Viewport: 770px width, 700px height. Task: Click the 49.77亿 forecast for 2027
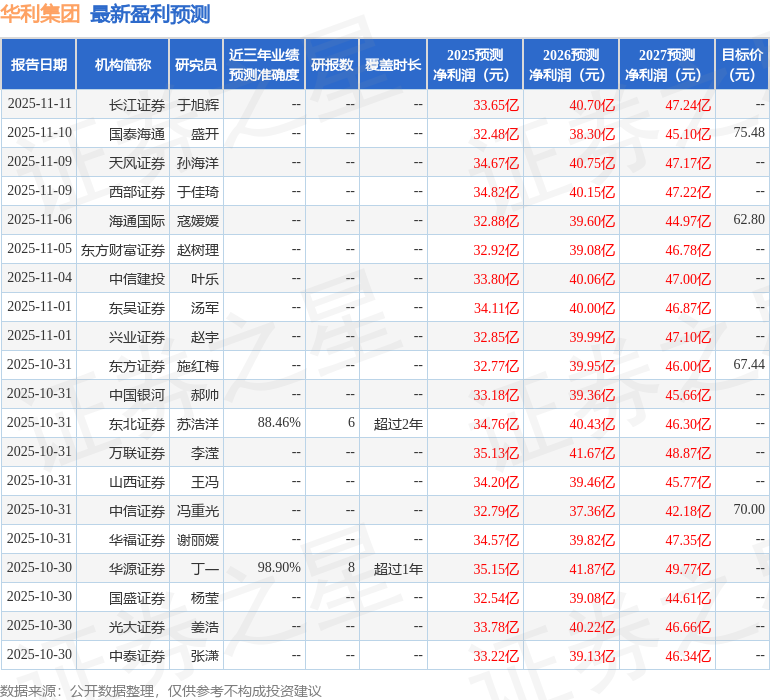tap(688, 568)
